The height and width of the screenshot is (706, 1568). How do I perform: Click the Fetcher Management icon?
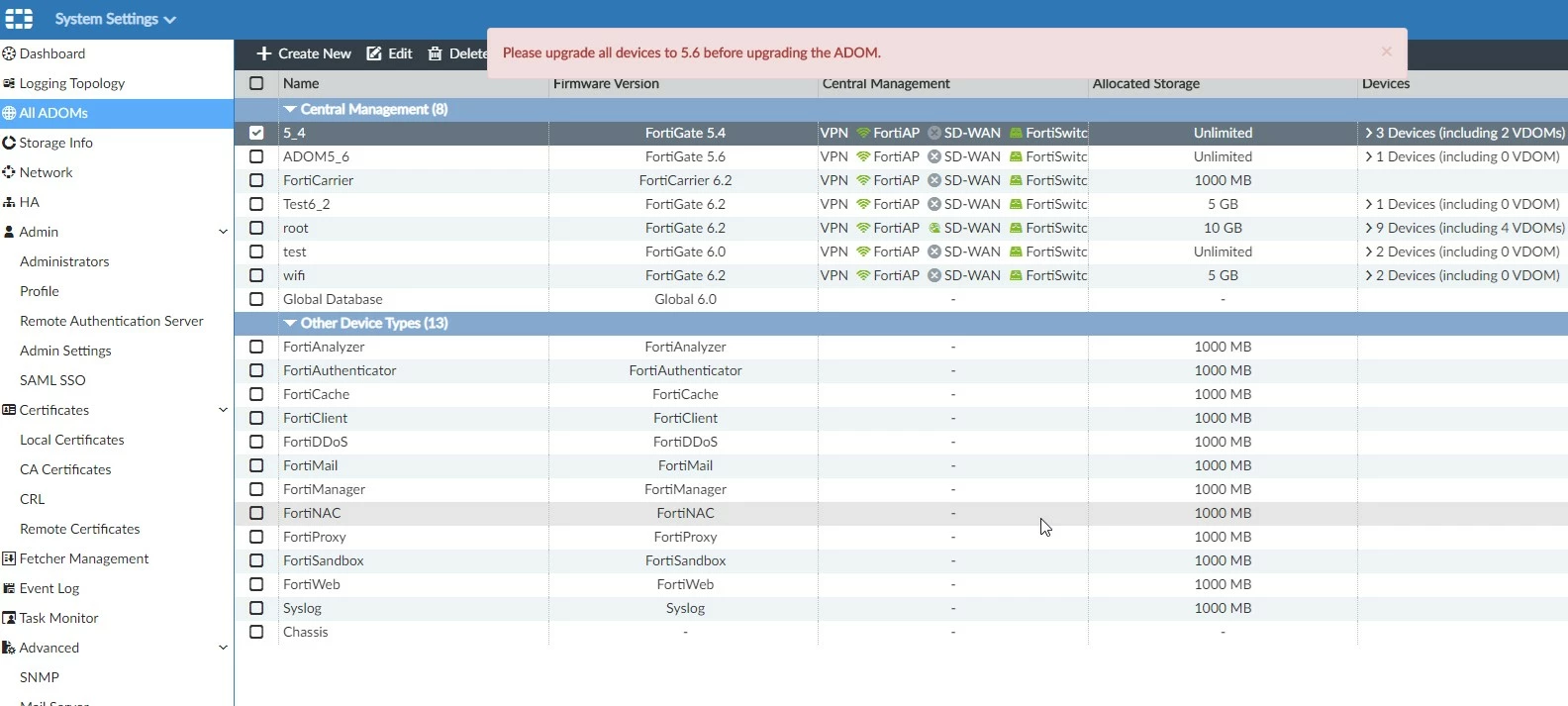coord(9,558)
